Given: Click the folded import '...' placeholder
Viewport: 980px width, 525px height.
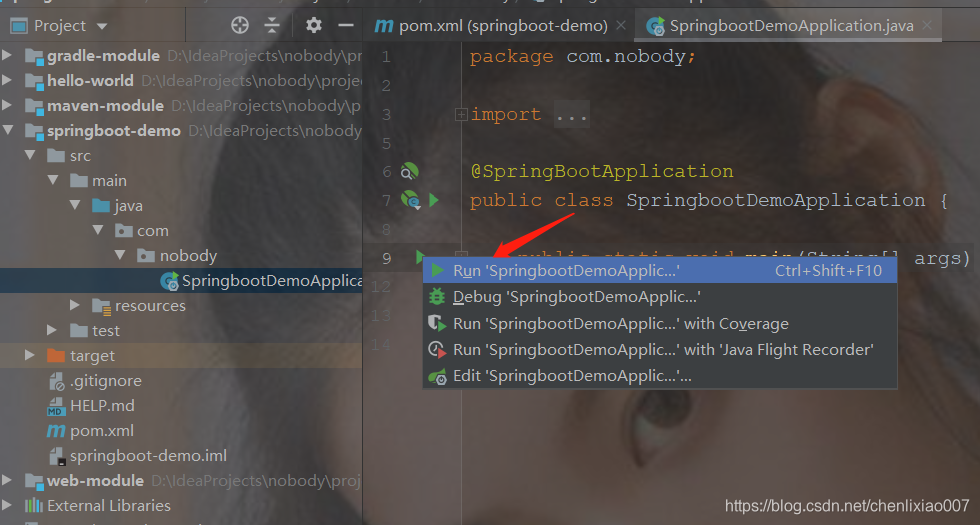Looking at the screenshot, I should click(x=571, y=115).
